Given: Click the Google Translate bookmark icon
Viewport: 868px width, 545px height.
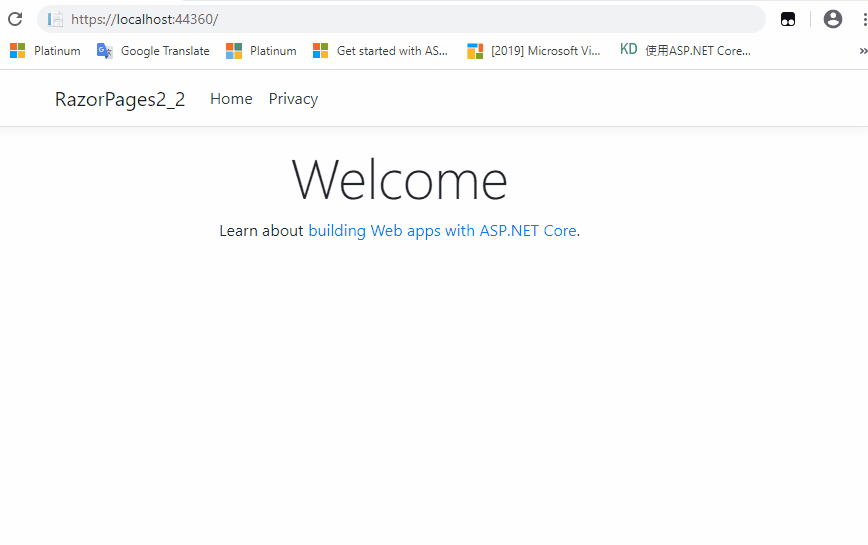Looking at the screenshot, I should pos(105,51).
